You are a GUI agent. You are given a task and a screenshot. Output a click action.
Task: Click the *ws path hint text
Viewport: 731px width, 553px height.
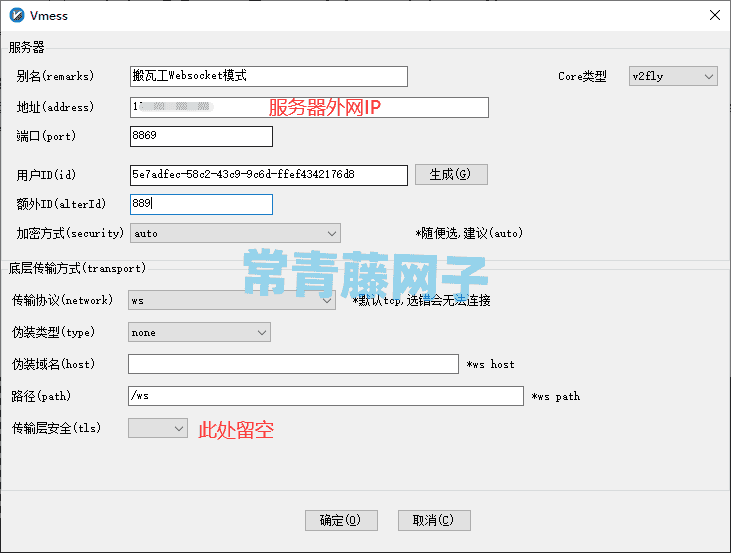(x=556, y=397)
